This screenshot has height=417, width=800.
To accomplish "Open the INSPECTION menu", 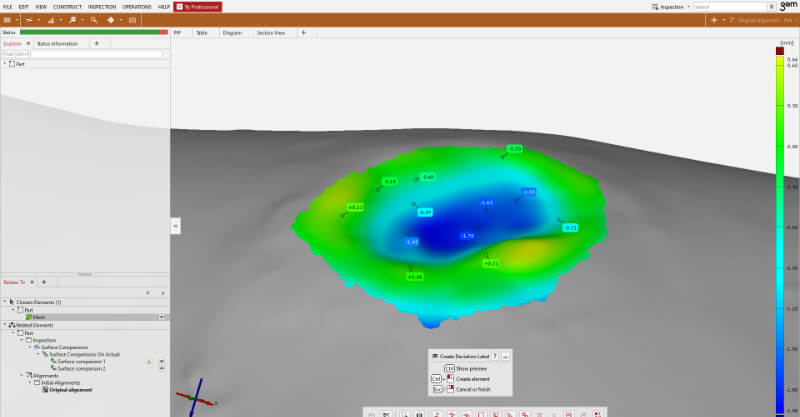I will coord(102,6).
